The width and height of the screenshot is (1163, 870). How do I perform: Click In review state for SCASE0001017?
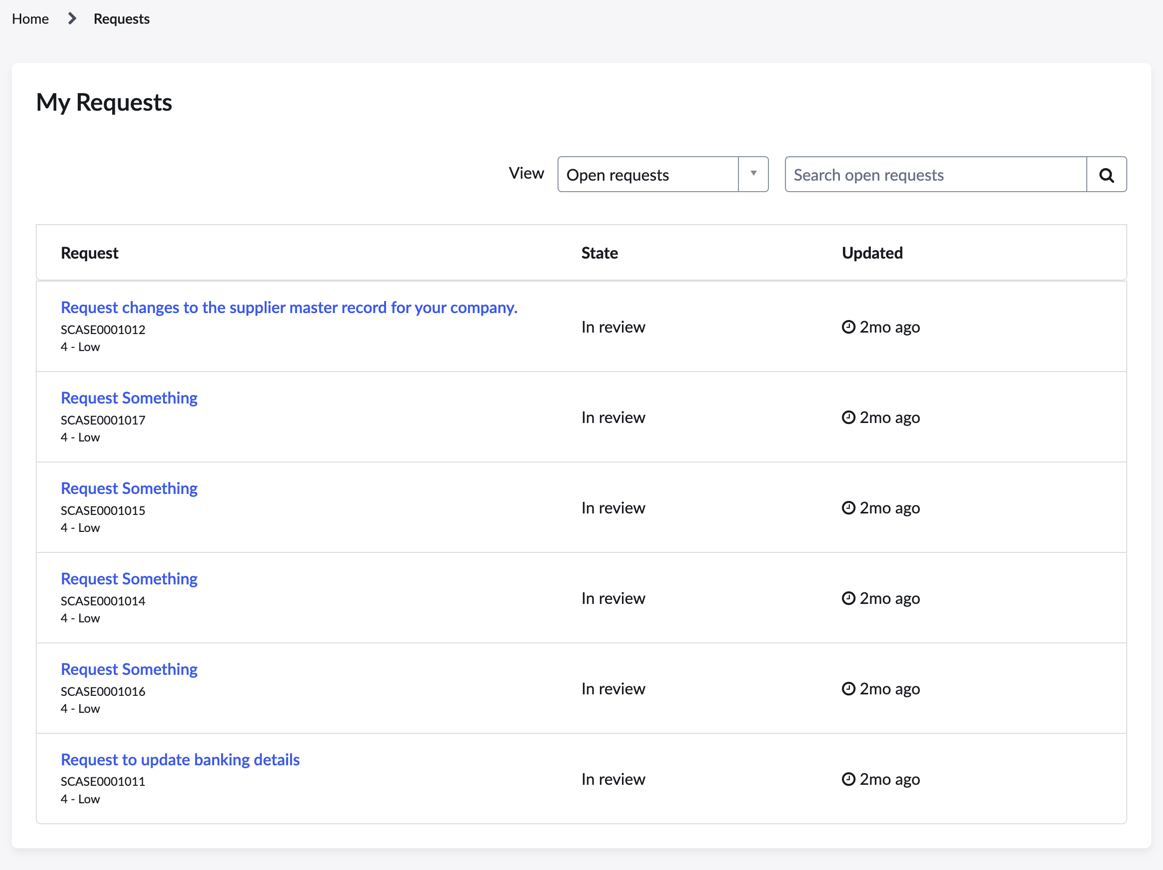pos(613,418)
